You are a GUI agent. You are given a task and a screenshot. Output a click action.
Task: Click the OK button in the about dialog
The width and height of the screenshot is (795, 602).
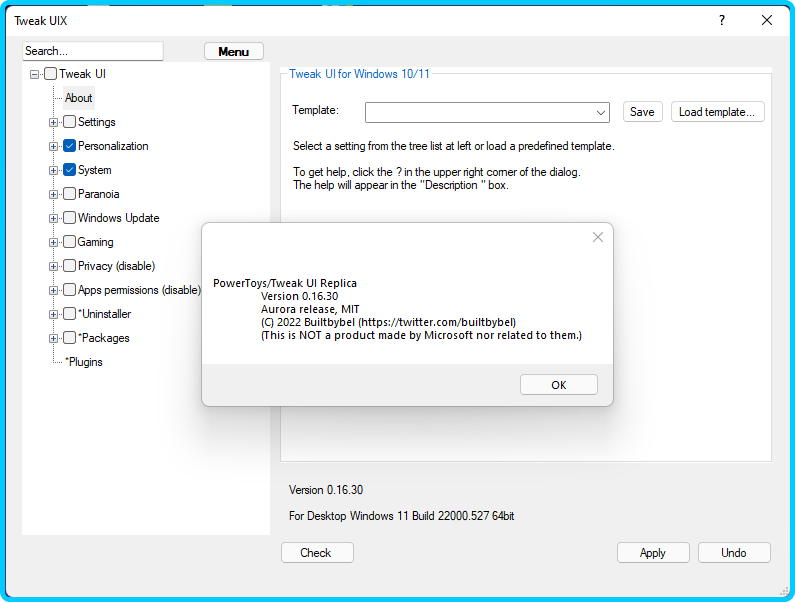[x=558, y=384]
